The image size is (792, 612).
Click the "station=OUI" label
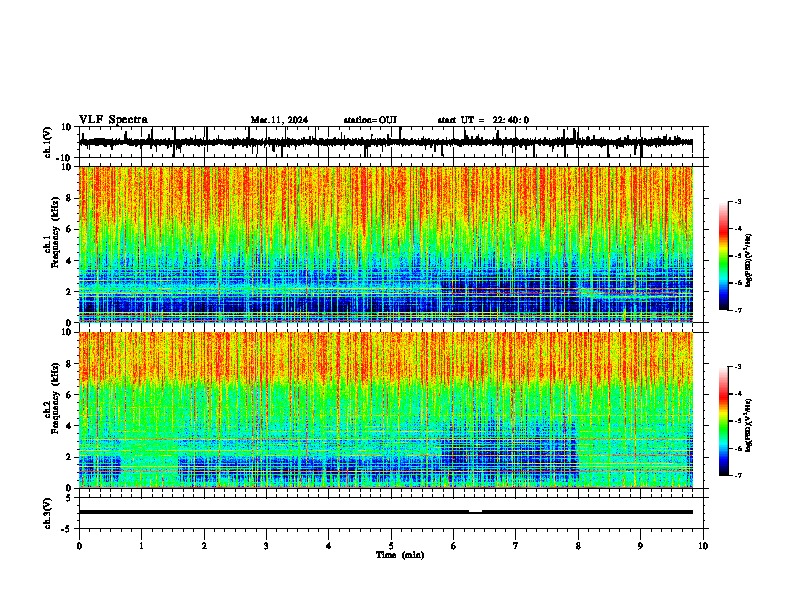pos(370,120)
